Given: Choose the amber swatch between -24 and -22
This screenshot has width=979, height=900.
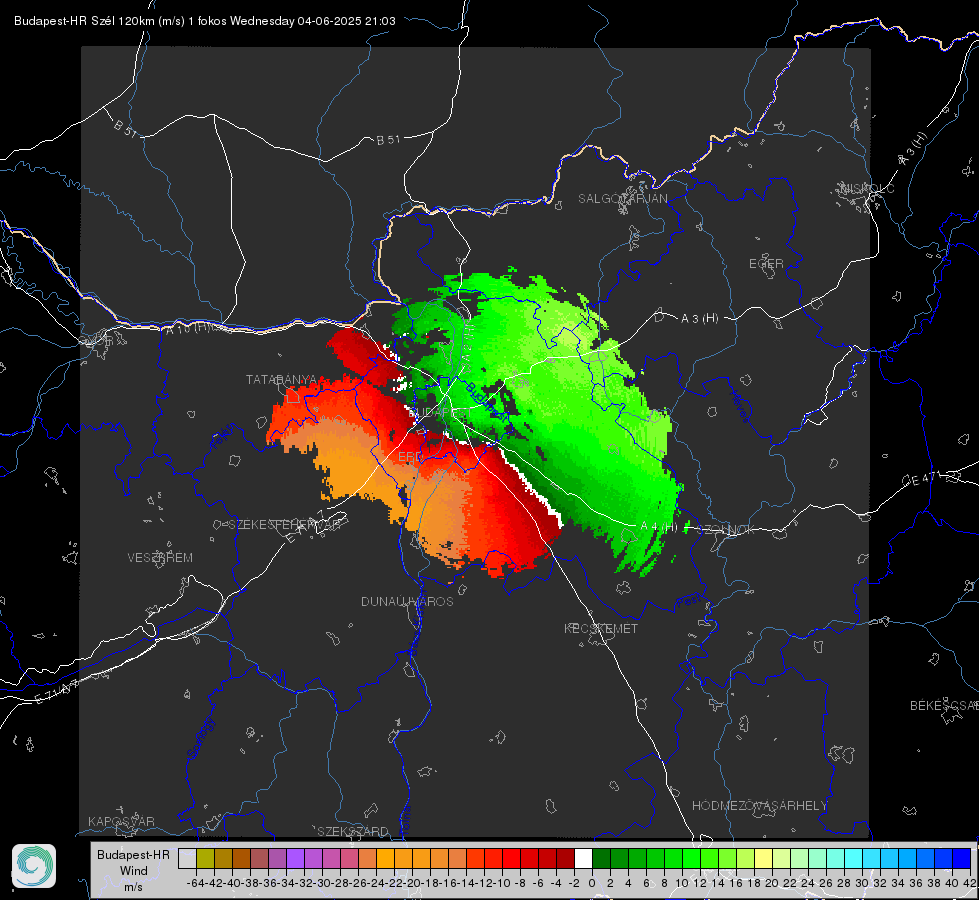Looking at the screenshot, I should pos(385,858).
